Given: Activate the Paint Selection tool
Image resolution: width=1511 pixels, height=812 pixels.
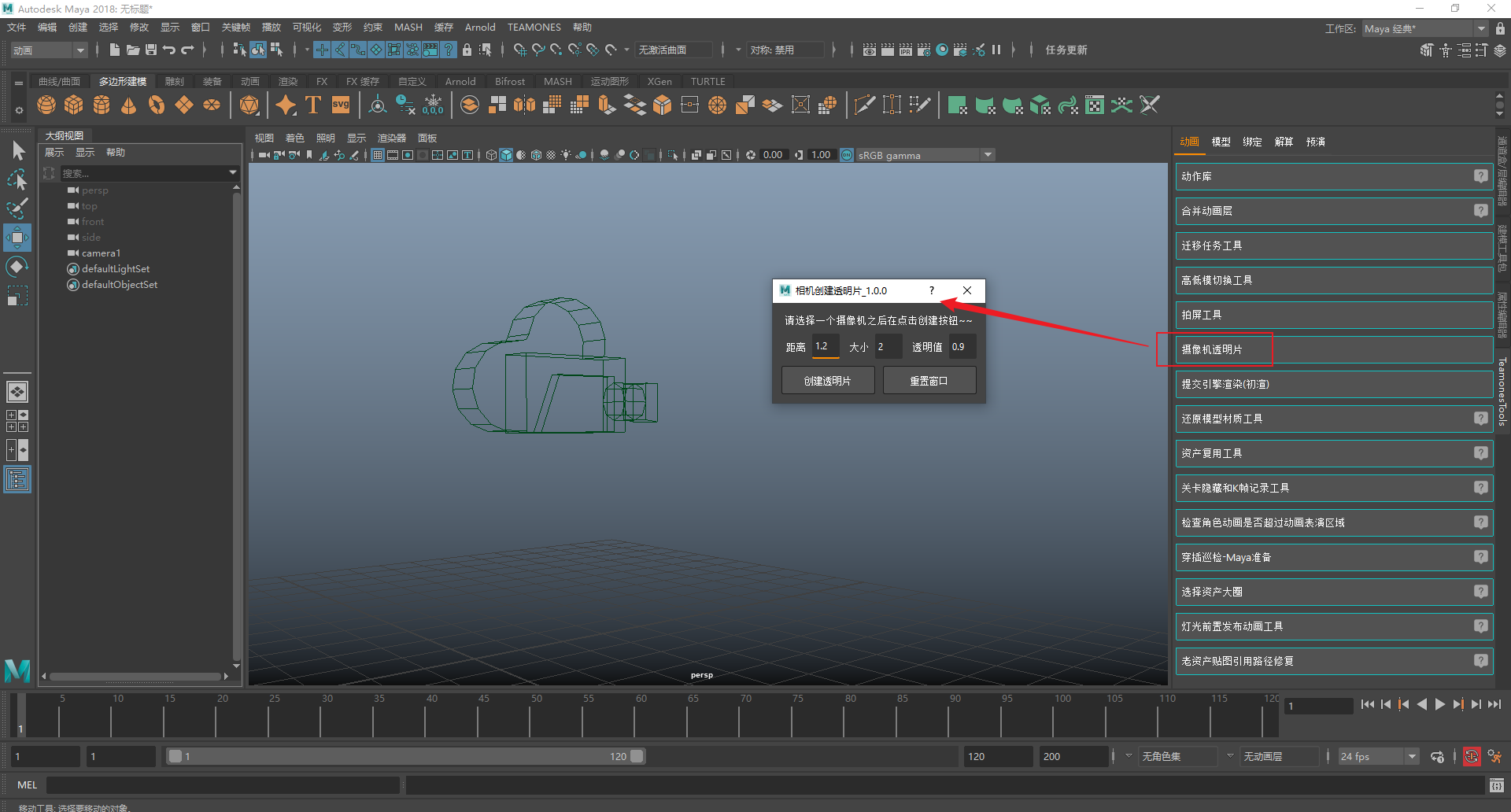Looking at the screenshot, I should point(17,209).
